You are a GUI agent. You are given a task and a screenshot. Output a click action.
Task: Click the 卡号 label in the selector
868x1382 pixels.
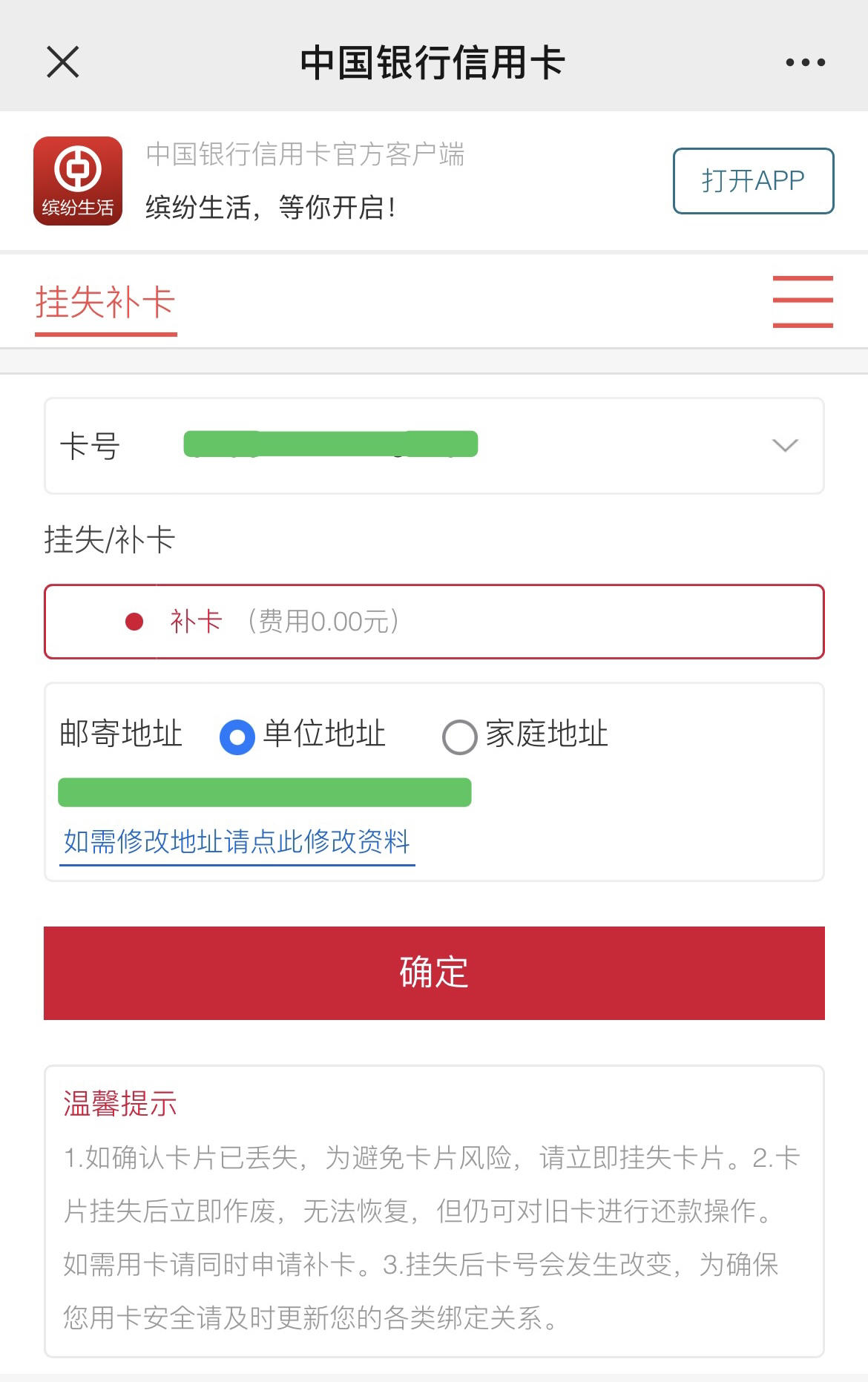tap(90, 447)
